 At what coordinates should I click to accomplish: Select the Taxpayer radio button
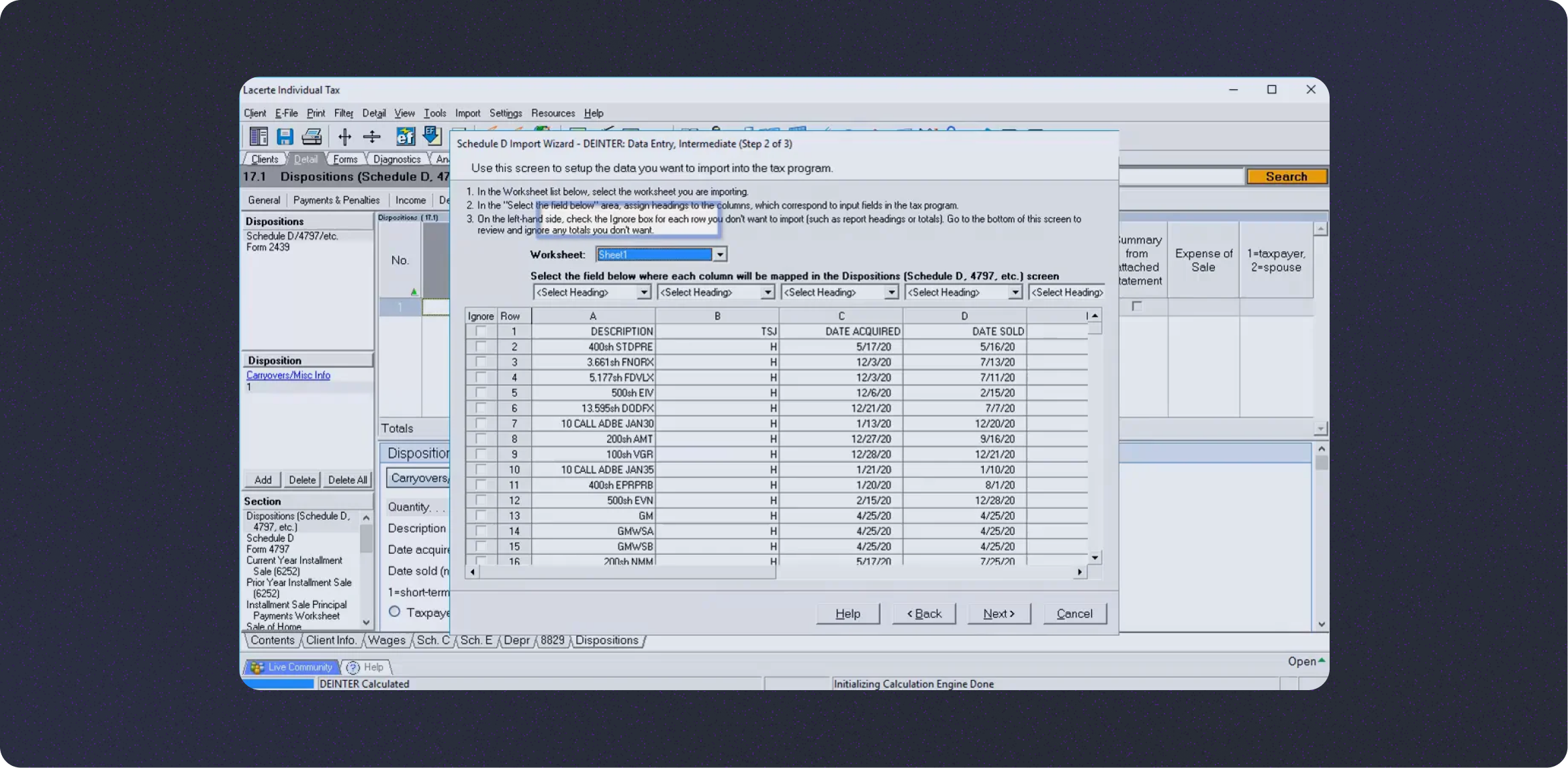click(395, 612)
